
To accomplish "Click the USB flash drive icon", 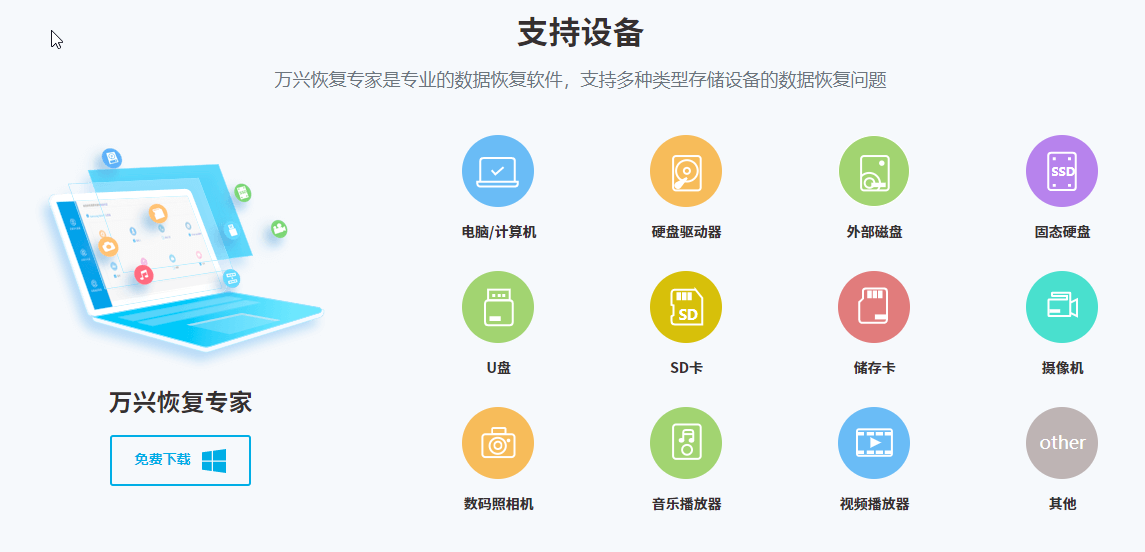I will pyautogui.click(x=498, y=307).
